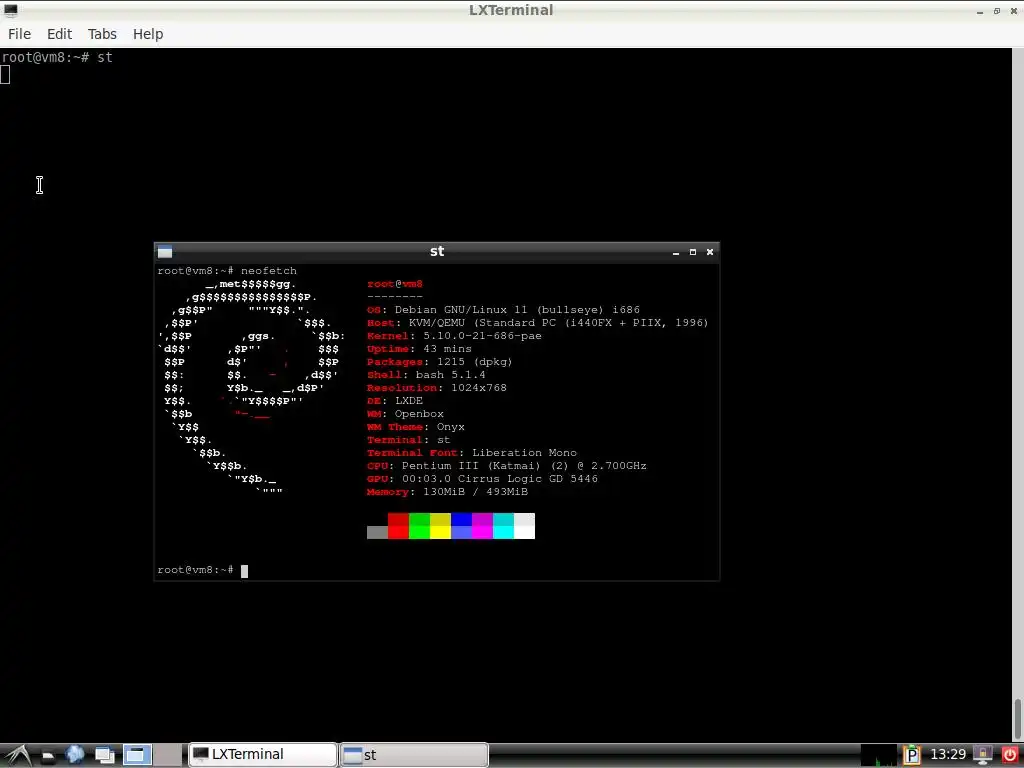1024x768 pixels.
Task: Switch to the highlighted desktop in pager
Action: [x=137, y=755]
